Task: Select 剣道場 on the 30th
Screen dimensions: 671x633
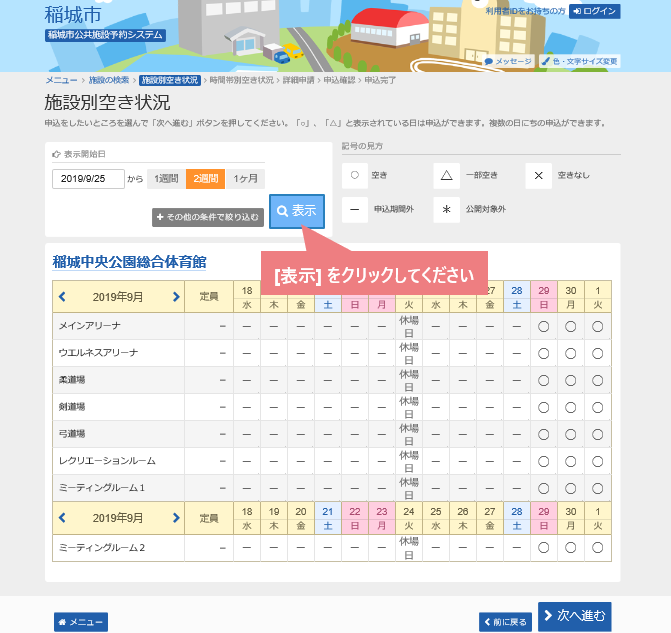Action: click(570, 407)
